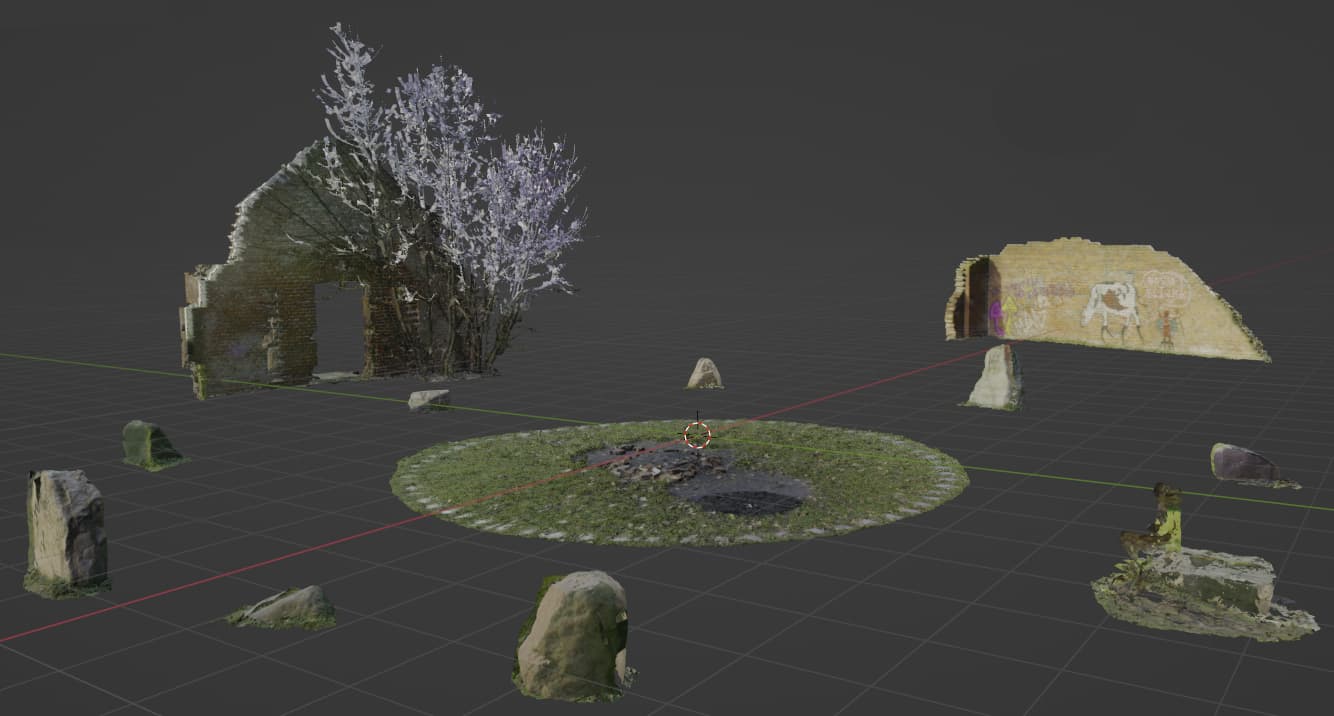Click the burnt campfire debris on the grass
This screenshot has width=1334, height=716.
[660, 462]
